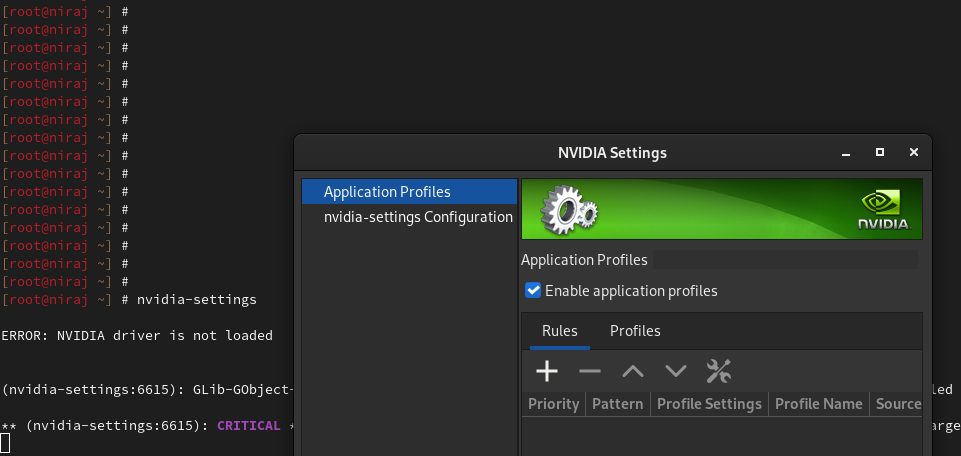Minimize the NVIDIA Settings window
Viewport: 961px width, 456px height.
pyautogui.click(x=846, y=153)
